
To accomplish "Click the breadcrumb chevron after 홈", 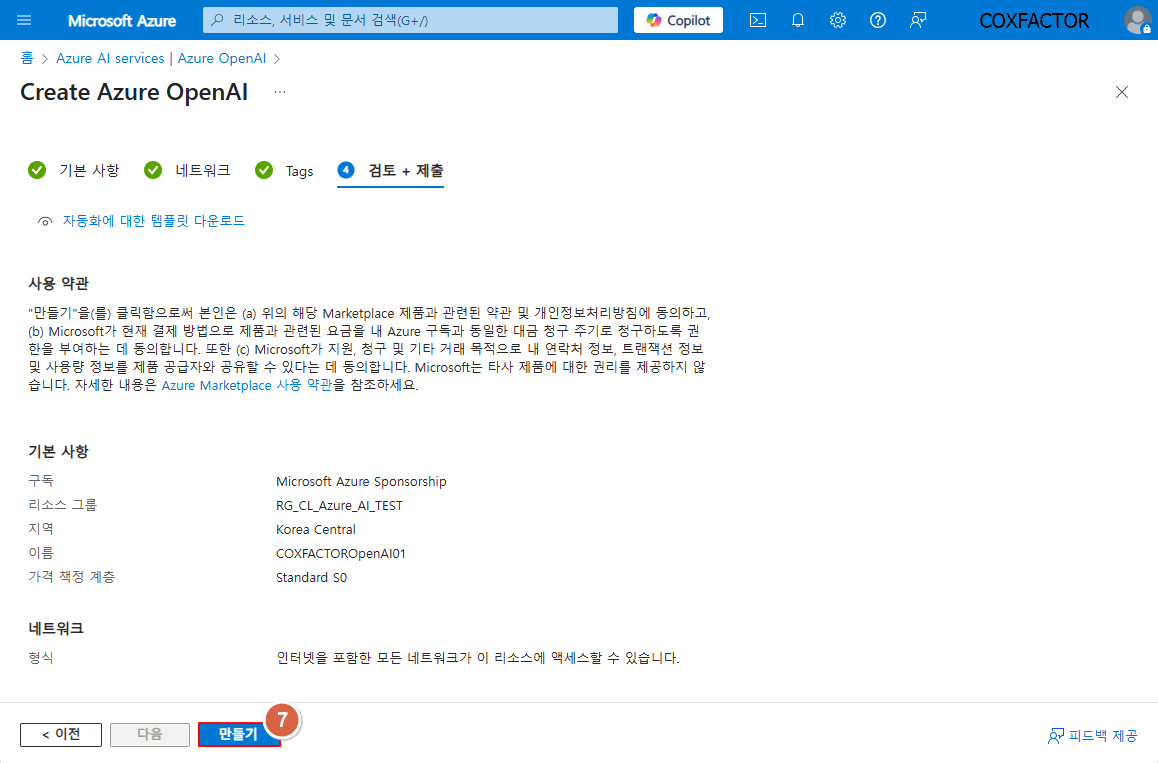I will pos(44,59).
